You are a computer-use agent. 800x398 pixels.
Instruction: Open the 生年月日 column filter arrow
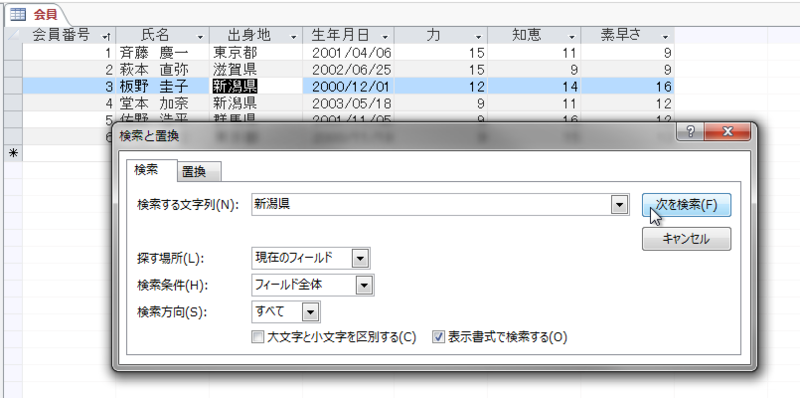pyautogui.click(x=385, y=36)
